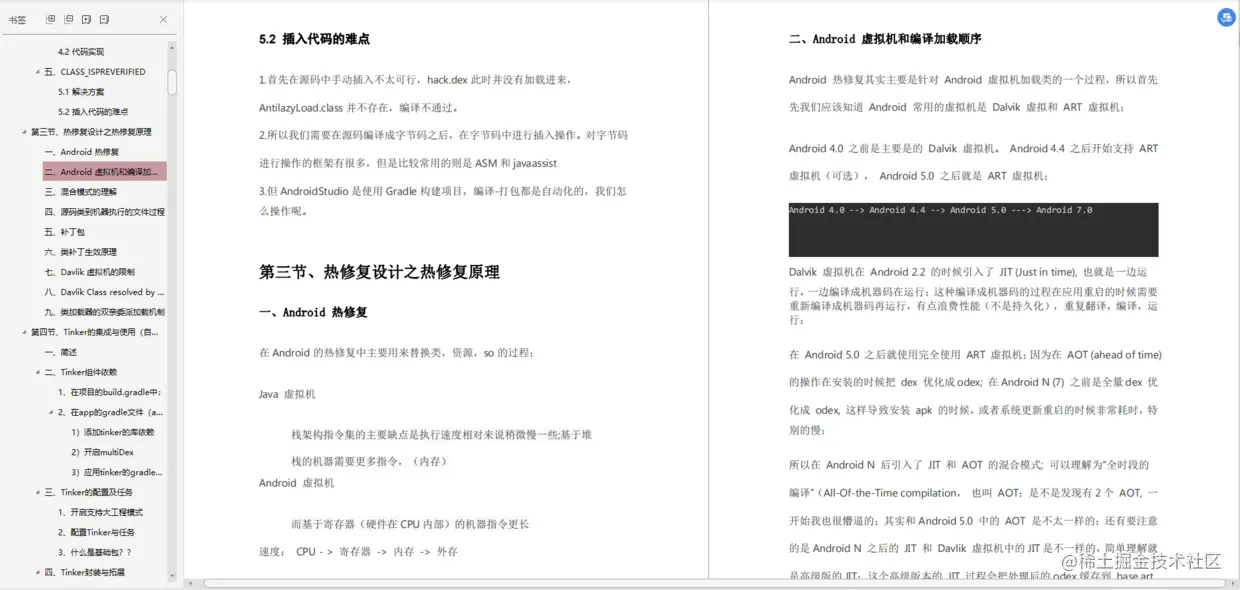Image resolution: width=1240 pixels, height=590 pixels.
Task: Open bookmark 八、Davlik Class resolved by ...
Action: [x=104, y=292]
